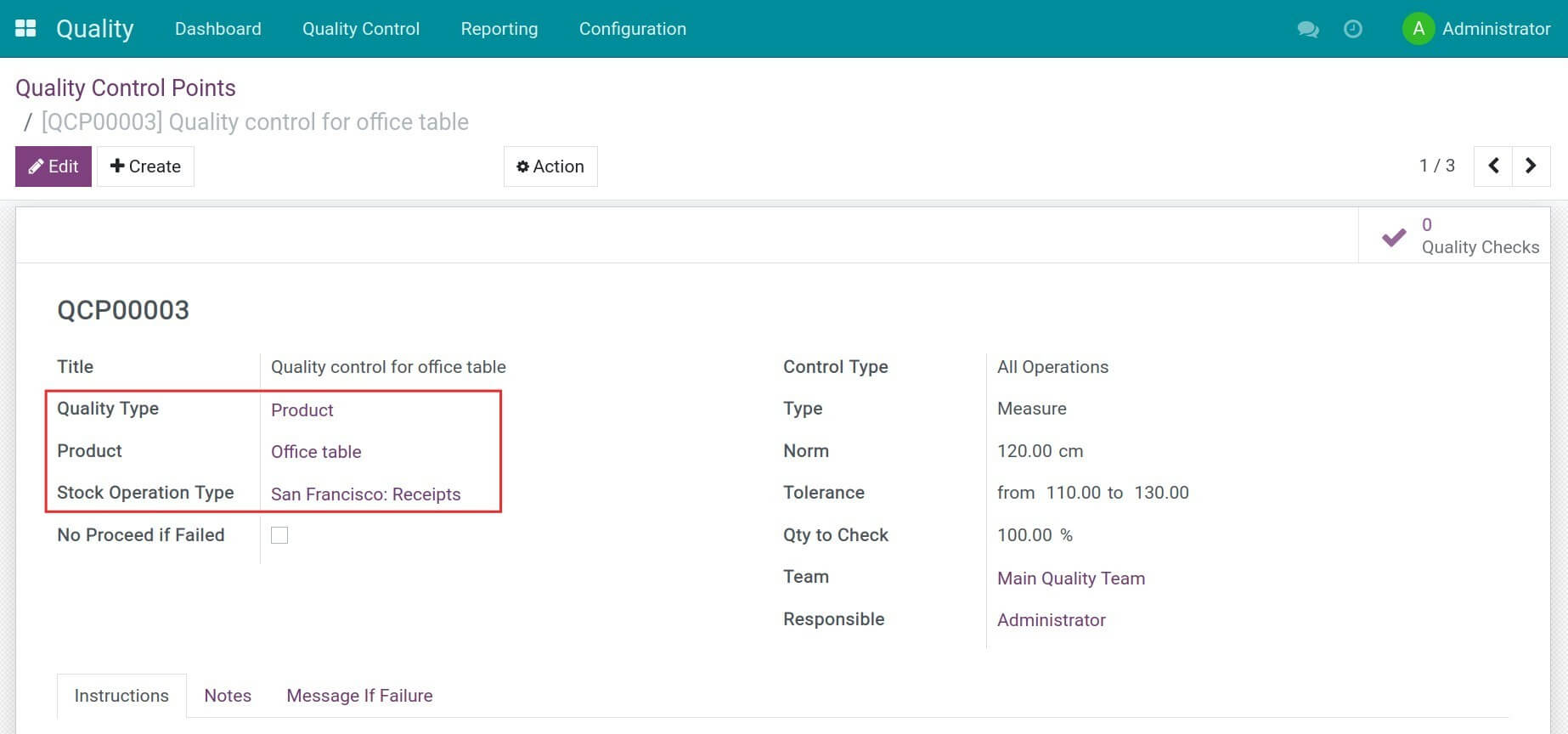Viewport: 1568px width, 734px height.
Task: Expand the Configuration menu
Action: (x=632, y=29)
